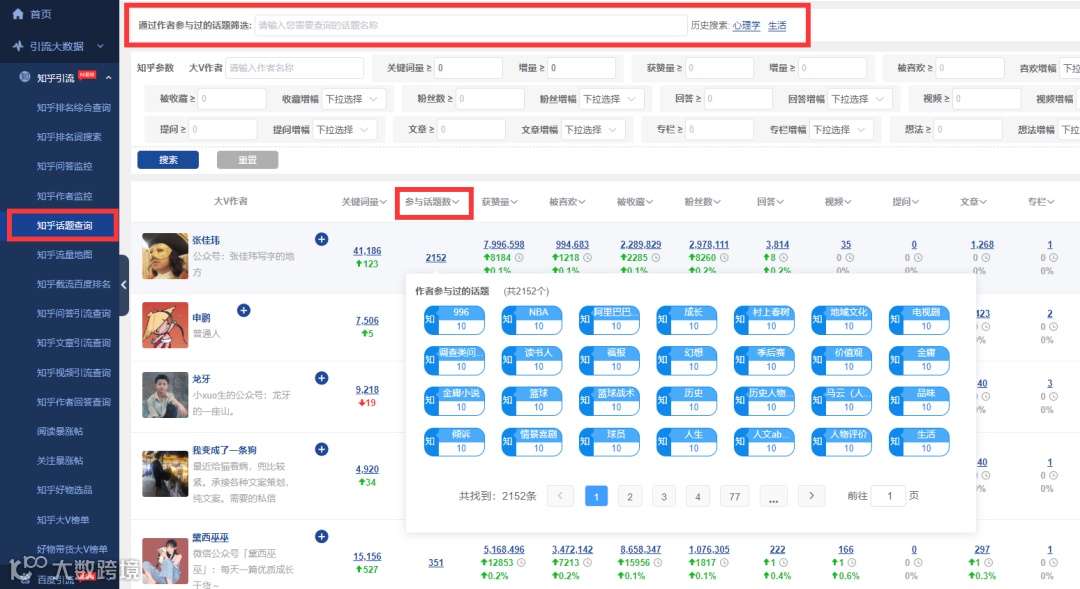The image size is (1080, 589).
Task: Add author 龙牙 with the plus icon
Action: (x=322, y=378)
